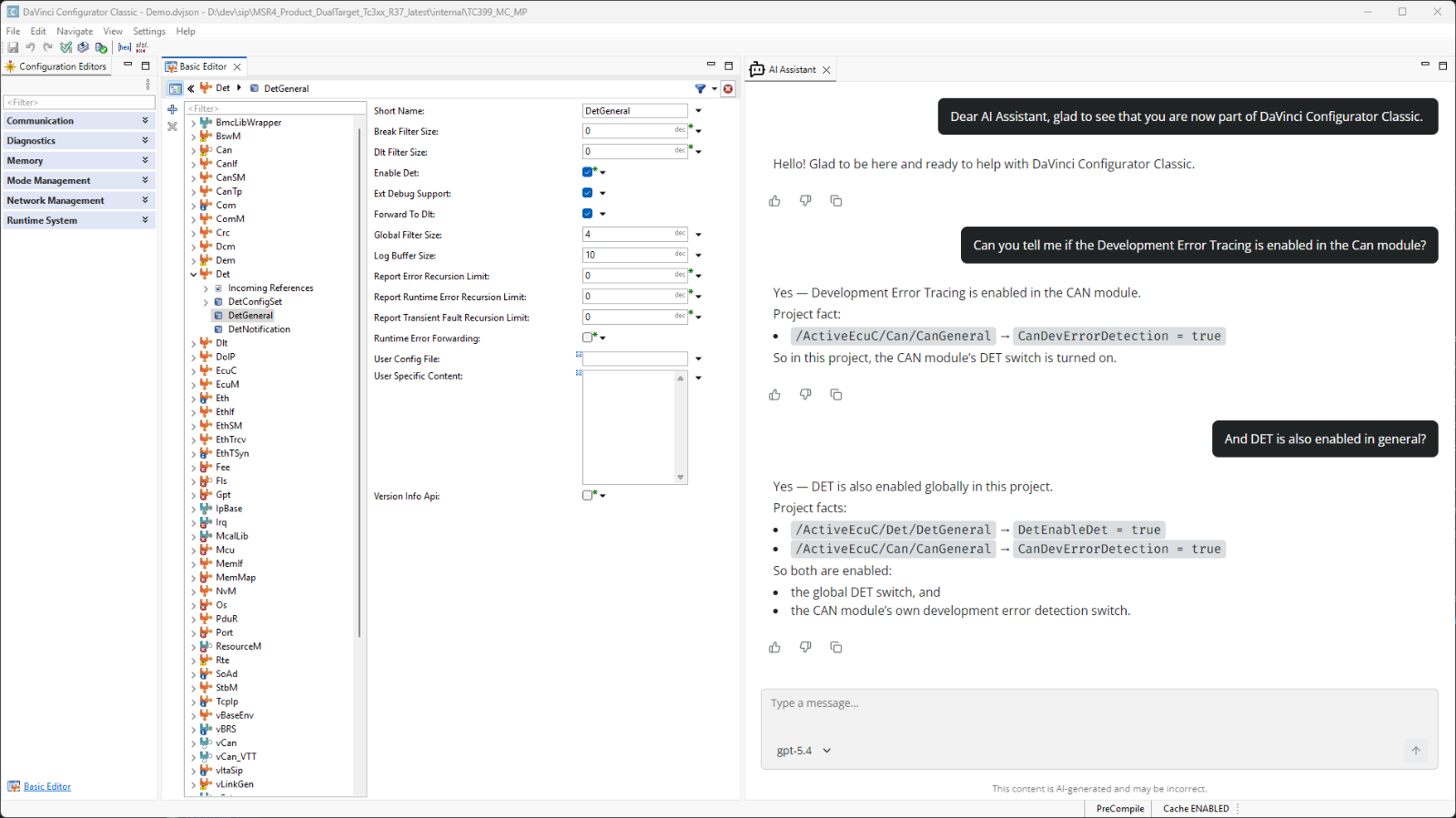Screen dimensions: 1456x818
Task: Open the gpt-5.4 model dropdown
Action: coord(804,751)
